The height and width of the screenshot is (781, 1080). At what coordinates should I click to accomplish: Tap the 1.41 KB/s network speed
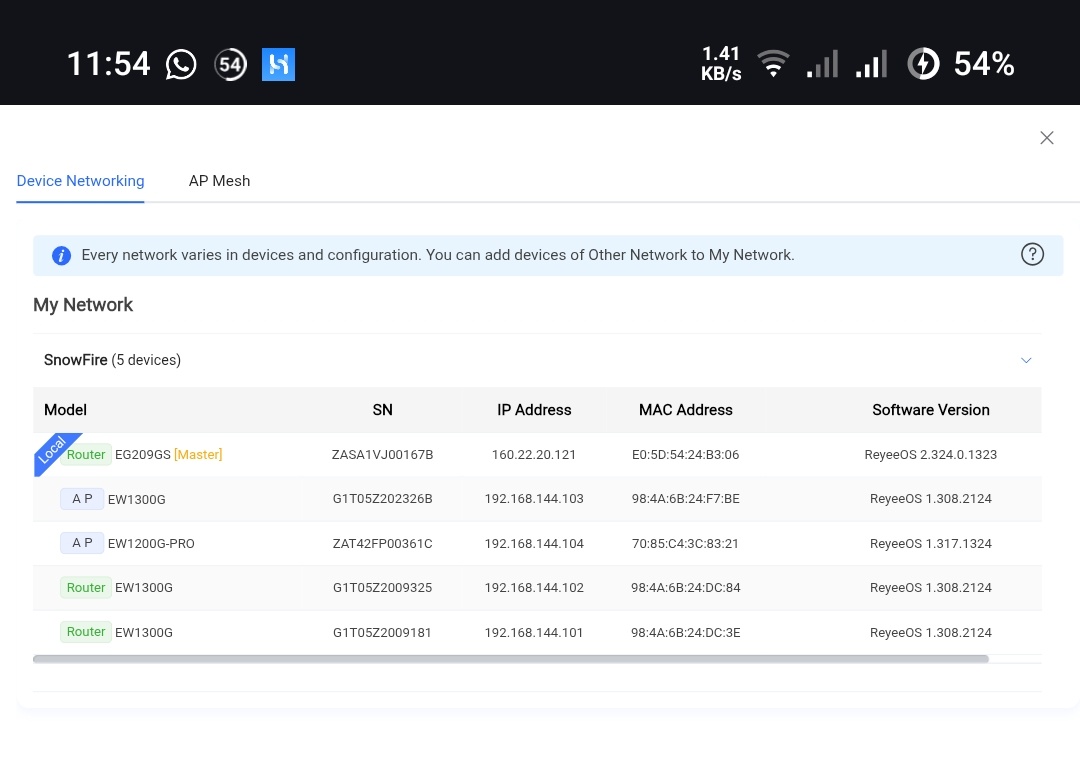[721, 63]
